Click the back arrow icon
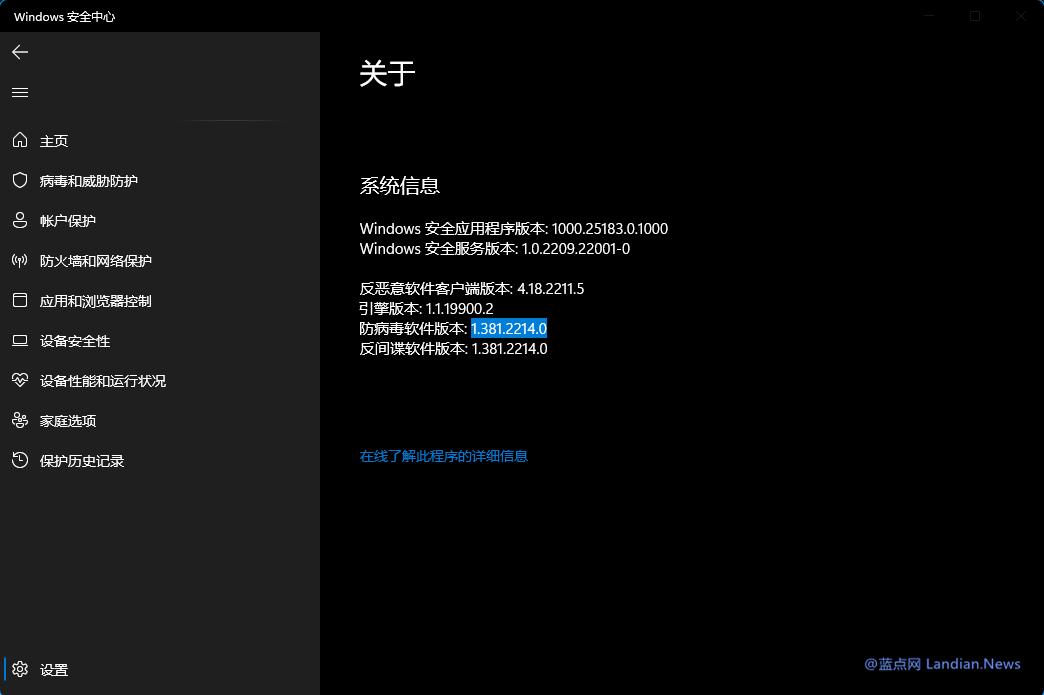 [x=20, y=52]
